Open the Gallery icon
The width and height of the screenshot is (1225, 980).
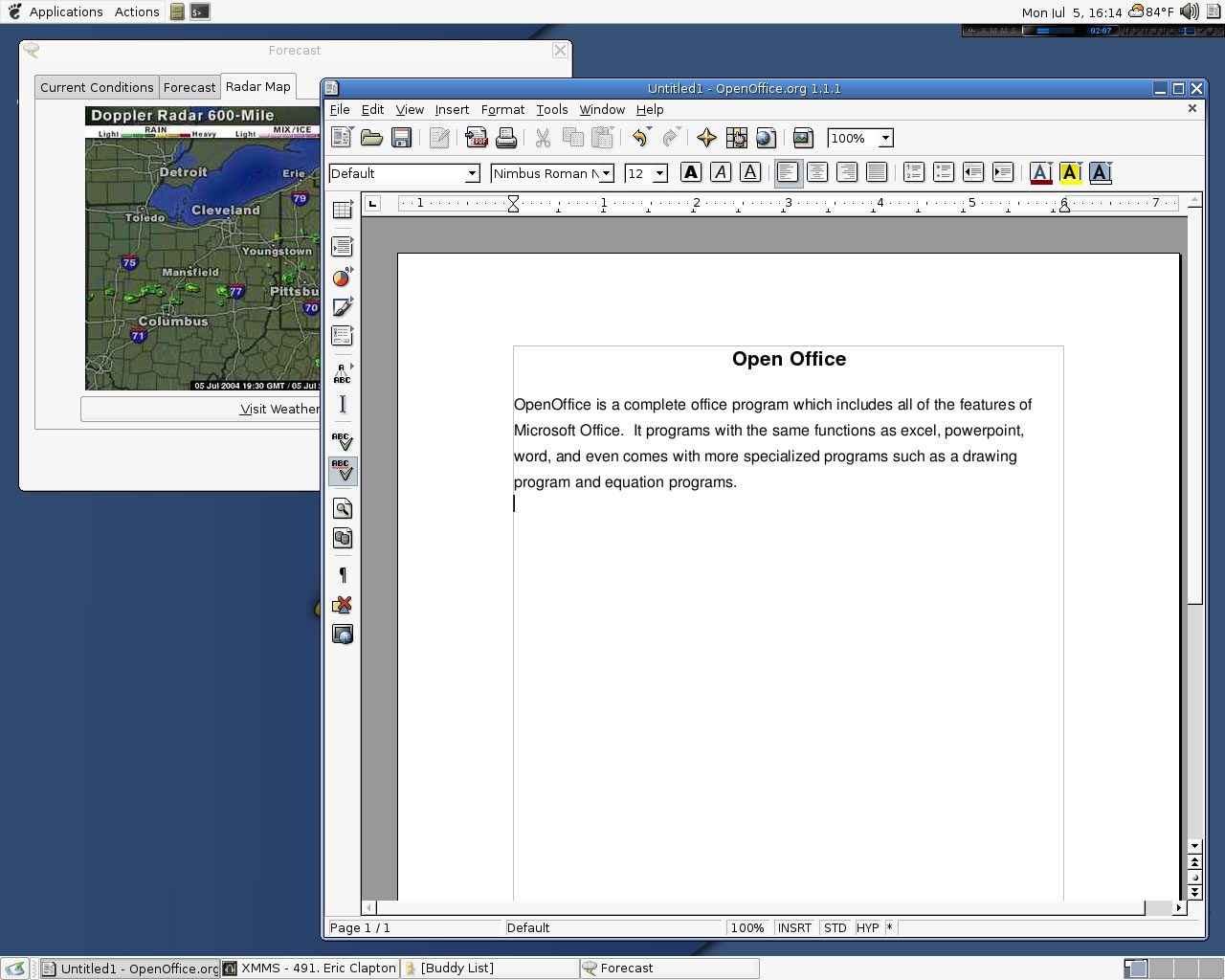[x=803, y=138]
